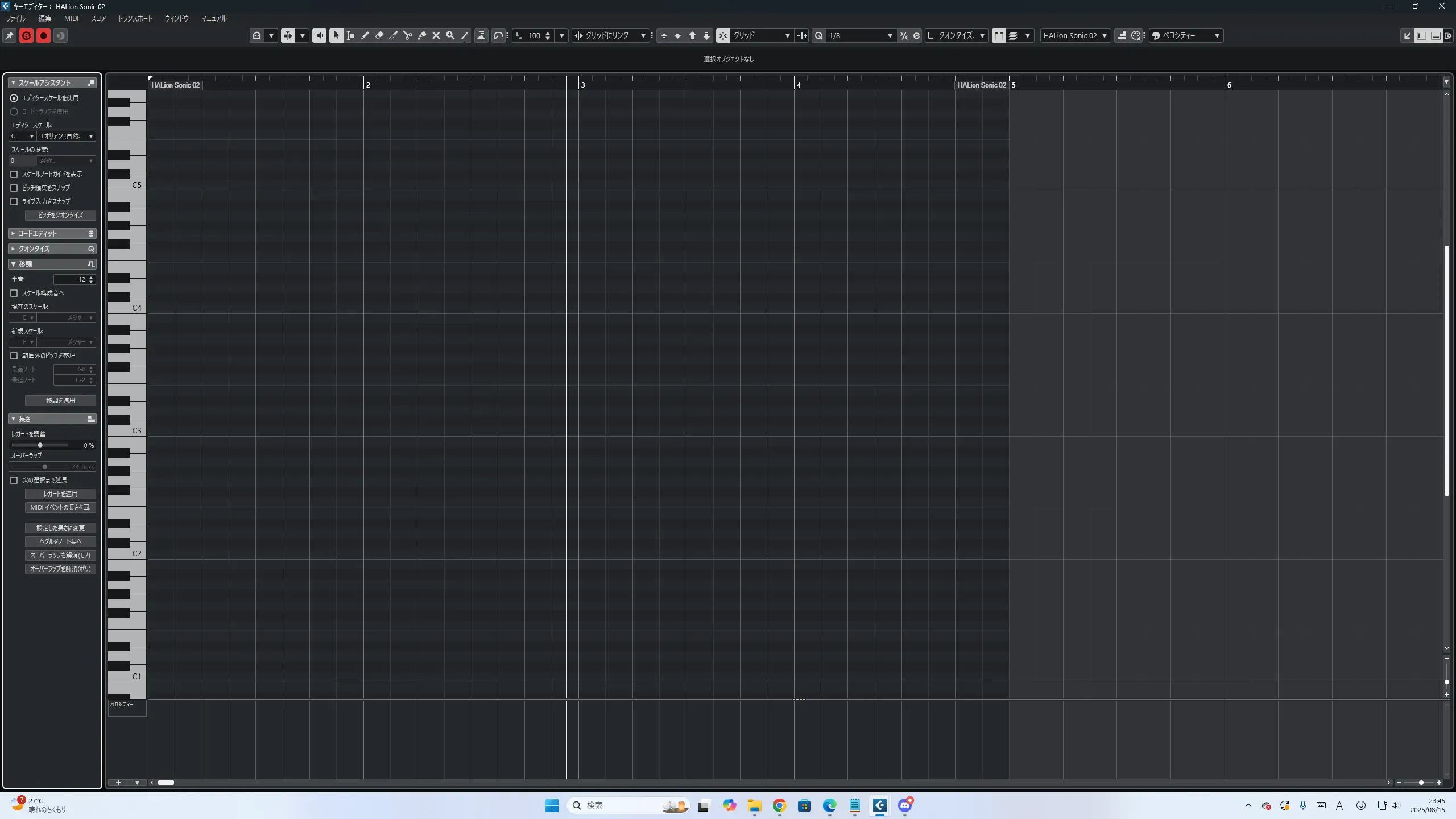Open the ベロシティー controller dropdown
This screenshot has width=1456, height=819.
1217,35
